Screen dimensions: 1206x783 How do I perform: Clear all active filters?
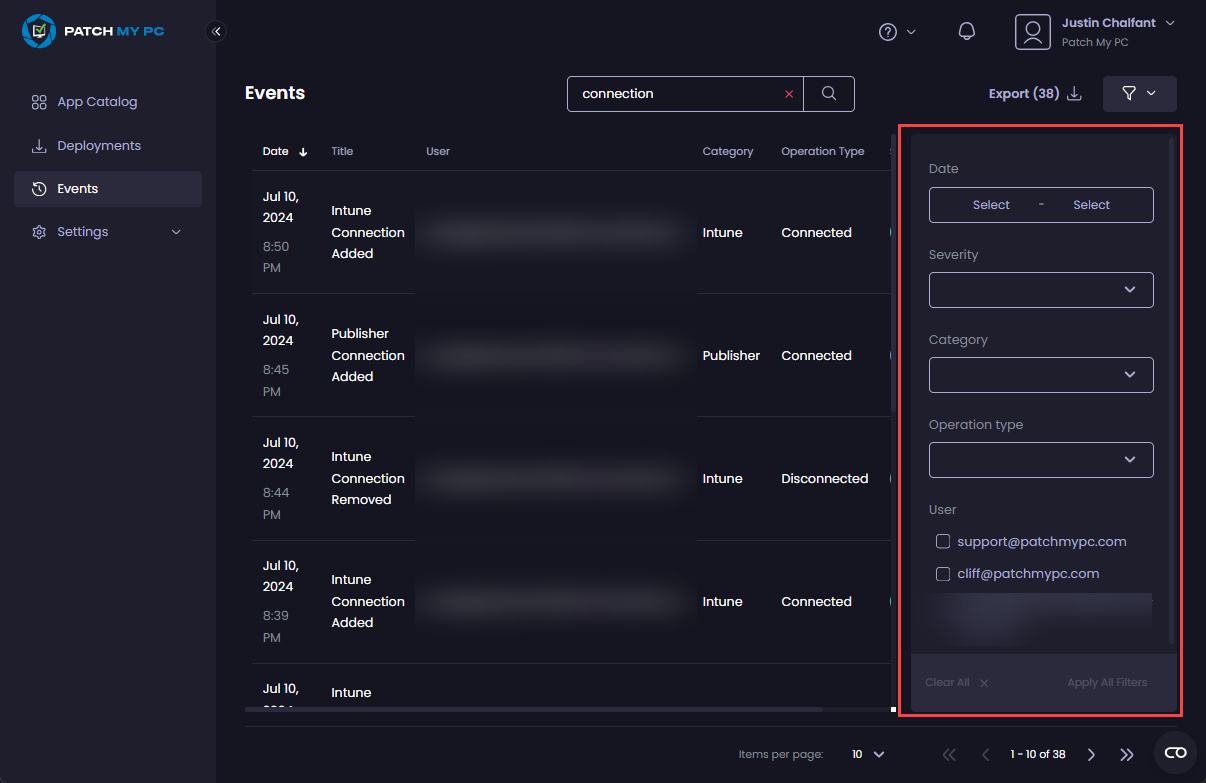coord(955,682)
